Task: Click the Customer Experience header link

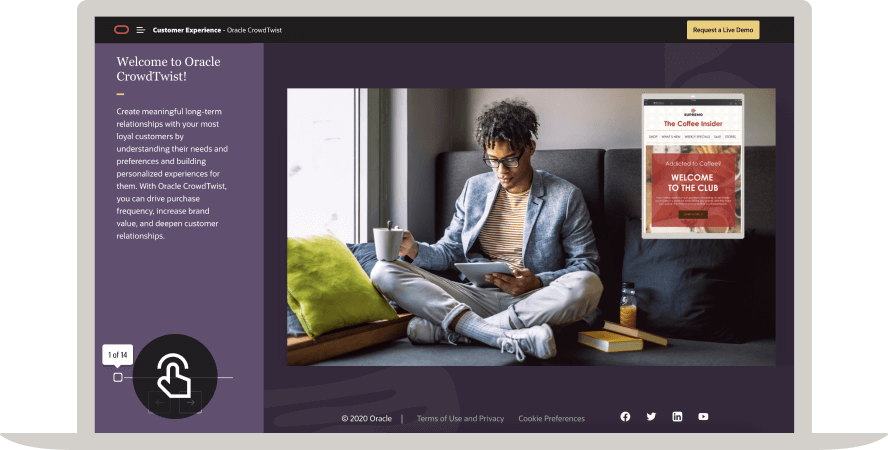Action: click(x=186, y=30)
